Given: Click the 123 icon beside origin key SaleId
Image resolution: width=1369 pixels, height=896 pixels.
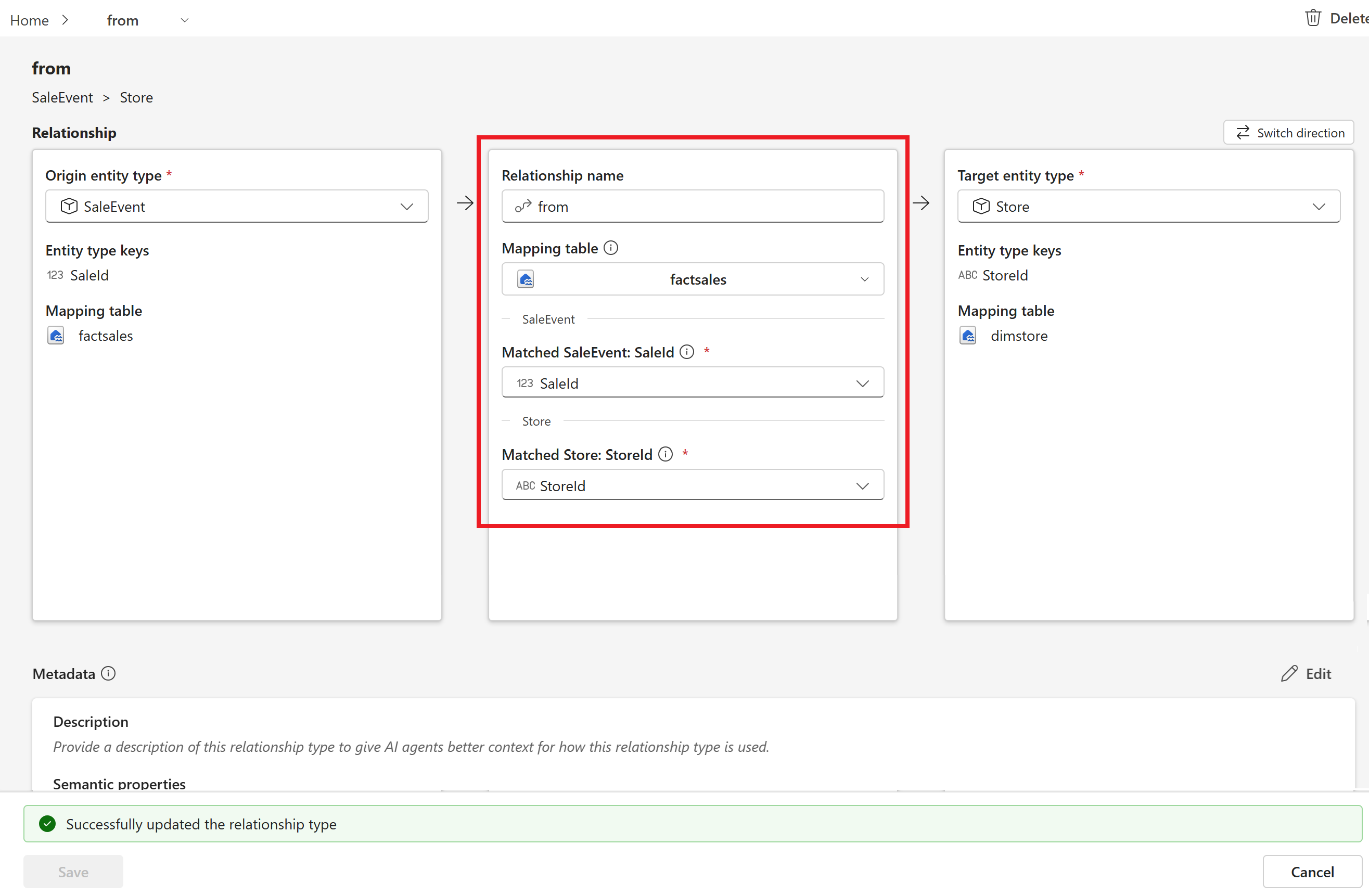Looking at the screenshot, I should 55,275.
